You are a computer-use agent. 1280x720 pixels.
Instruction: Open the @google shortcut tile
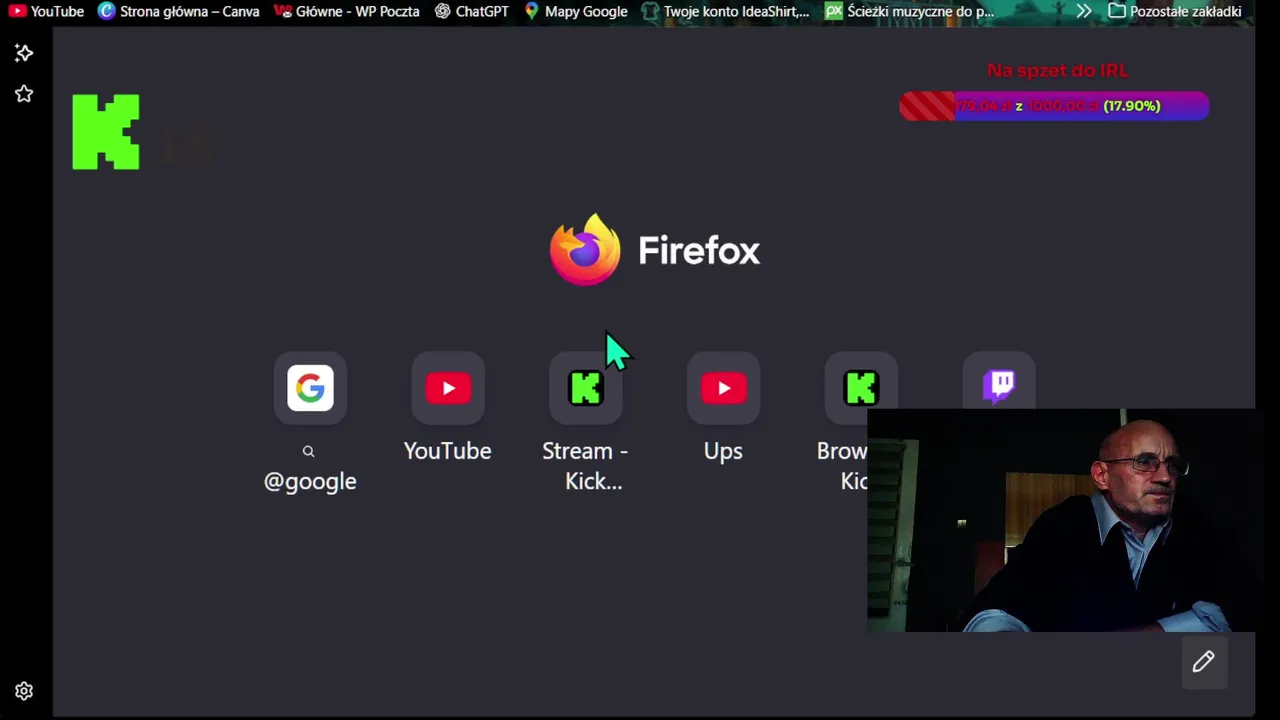click(310, 388)
